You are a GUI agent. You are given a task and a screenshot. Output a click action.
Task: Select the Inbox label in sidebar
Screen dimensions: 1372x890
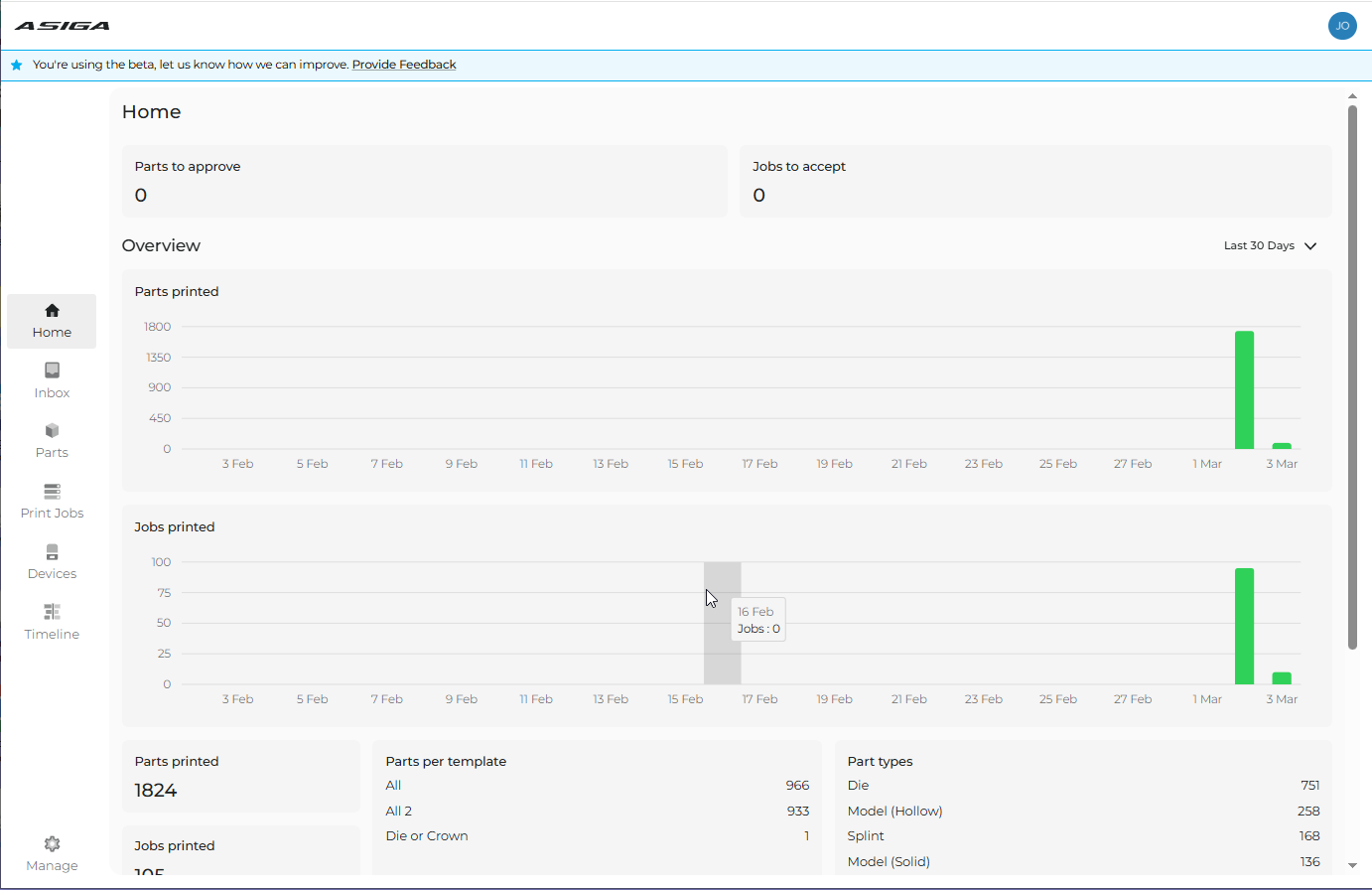(52, 393)
